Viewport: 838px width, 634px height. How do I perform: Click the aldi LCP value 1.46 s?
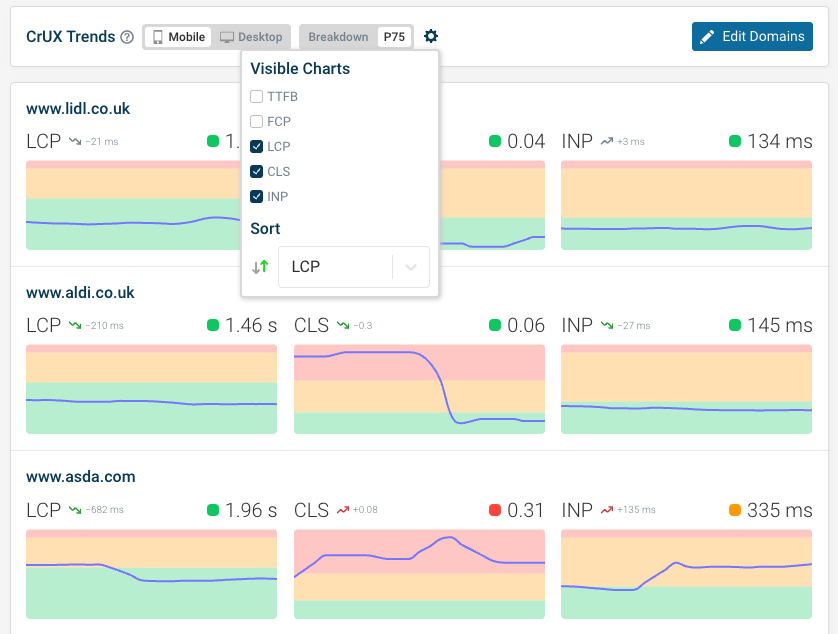pos(251,325)
